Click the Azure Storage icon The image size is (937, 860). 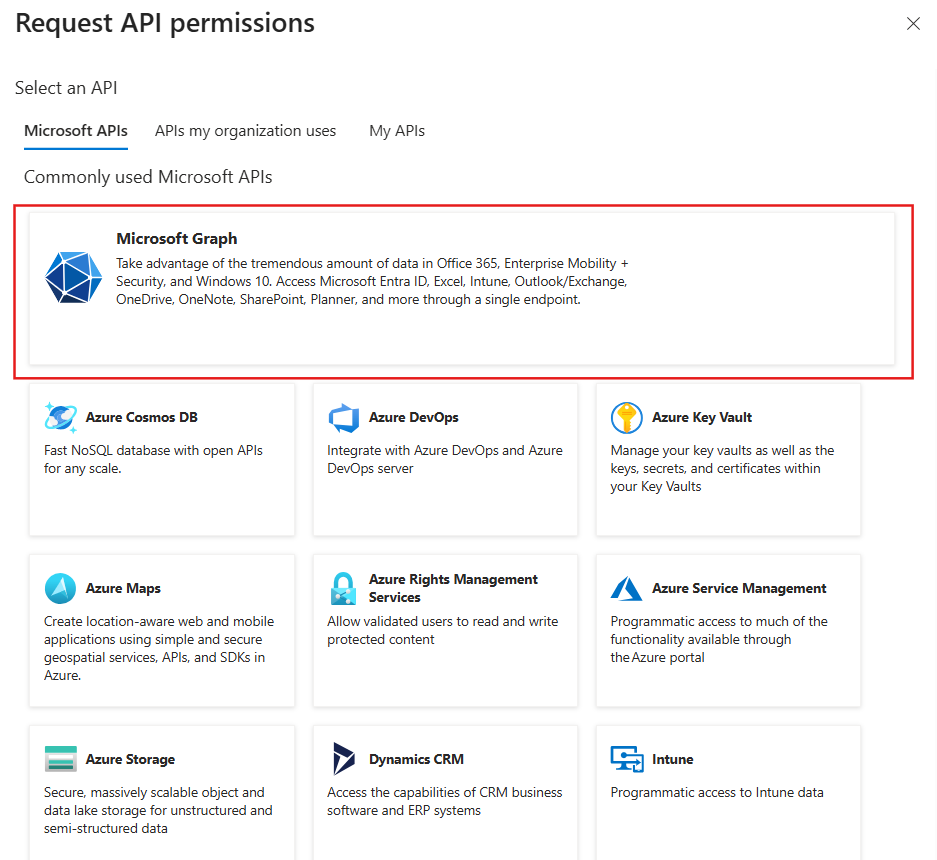60,759
